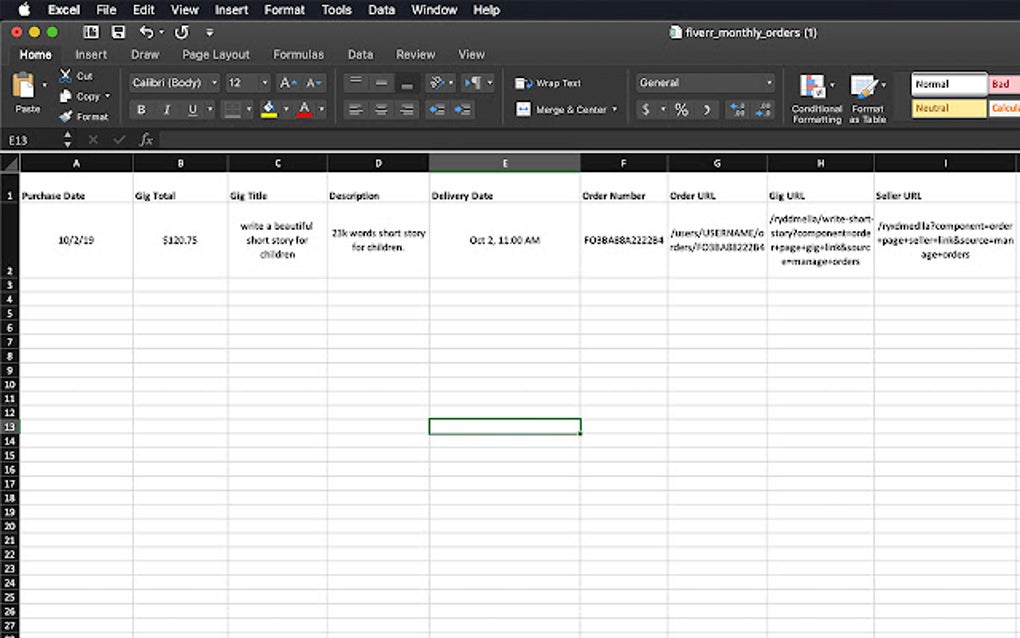Center text horizontally
This screenshot has width=1020, height=638.
(x=381, y=109)
